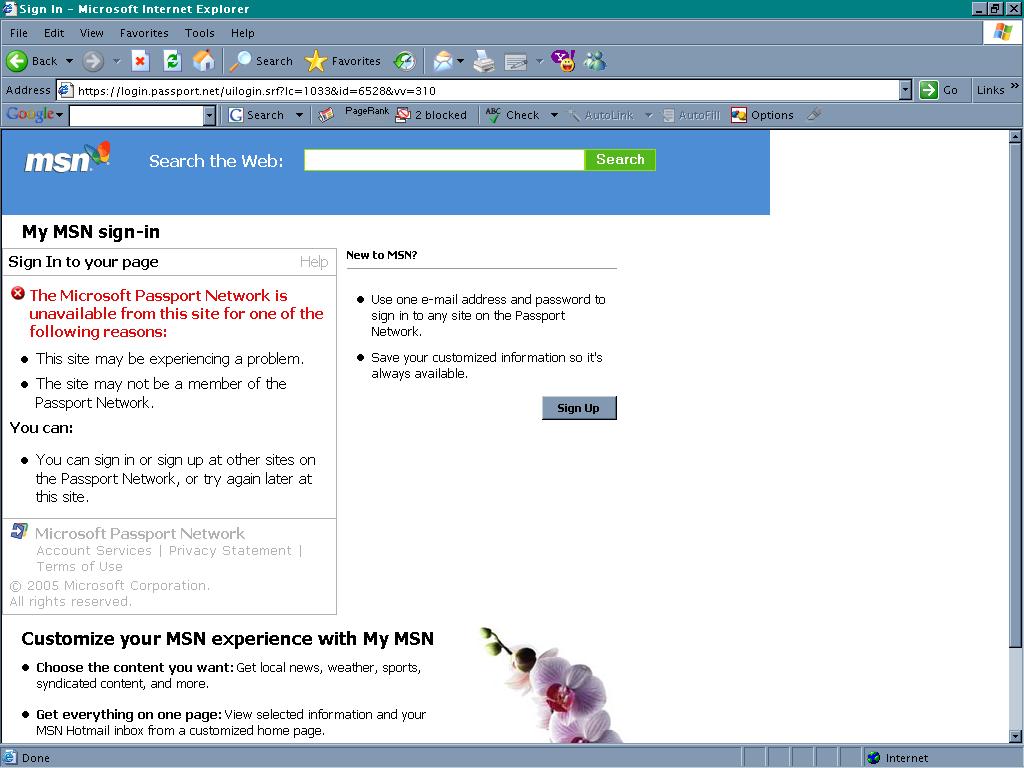
Task: Open Terms of Use link
Action: click(x=80, y=566)
